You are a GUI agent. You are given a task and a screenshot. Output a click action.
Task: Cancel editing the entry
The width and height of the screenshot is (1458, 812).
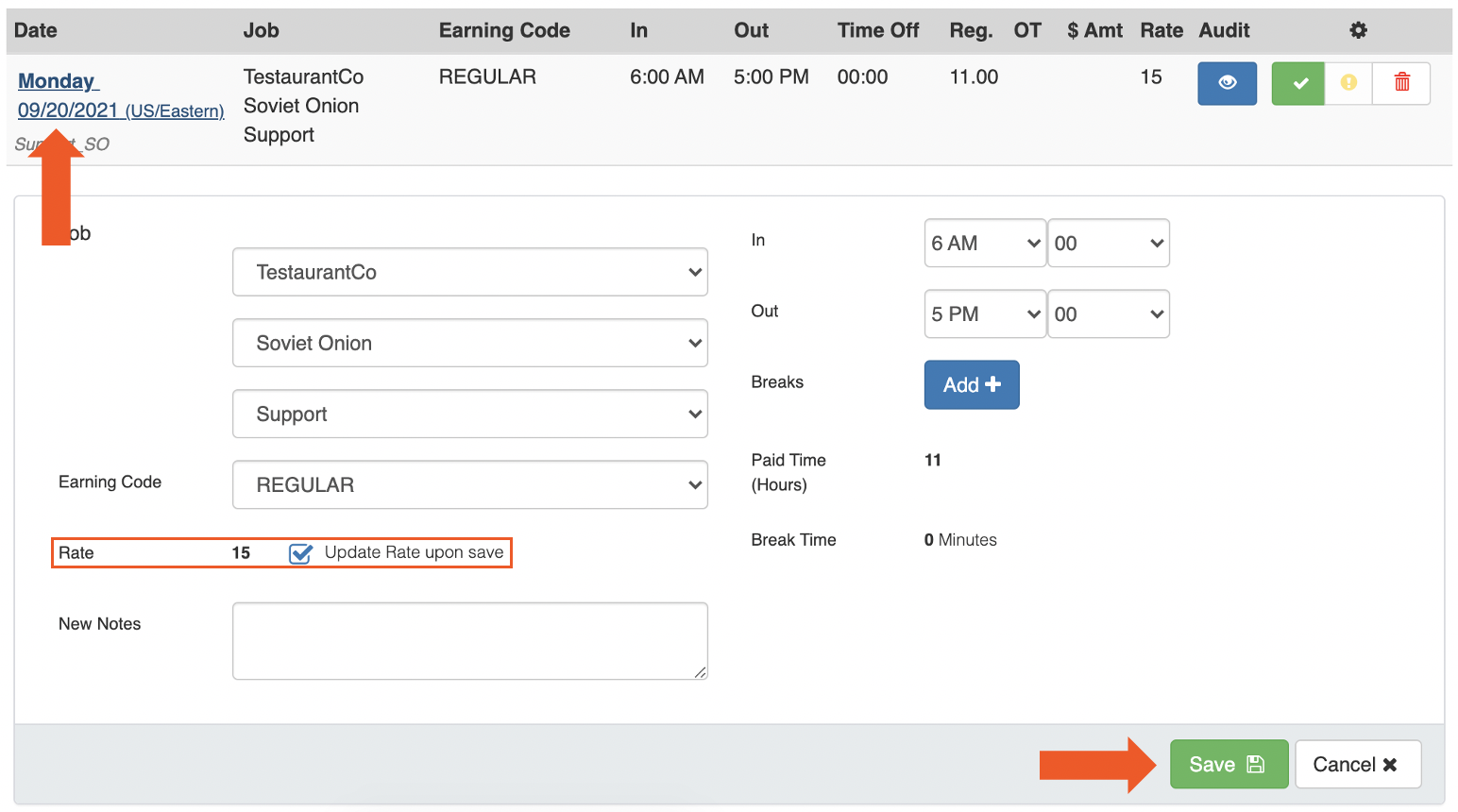[x=1358, y=764]
